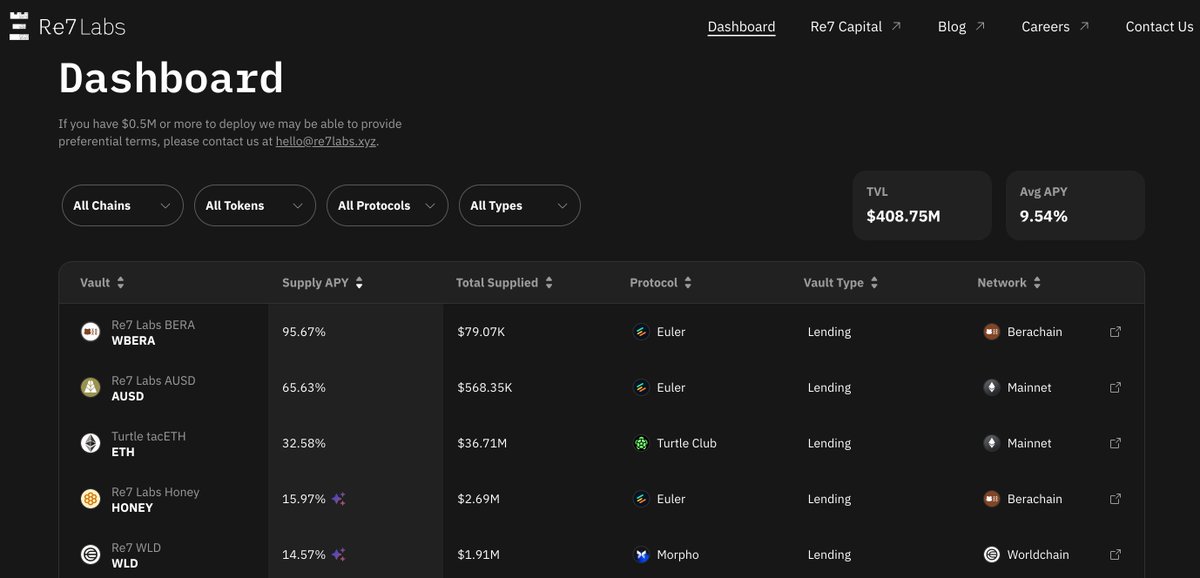This screenshot has width=1200, height=578.
Task: Click the Re7 Labs logo icon
Action: pyautogui.click(x=19, y=26)
